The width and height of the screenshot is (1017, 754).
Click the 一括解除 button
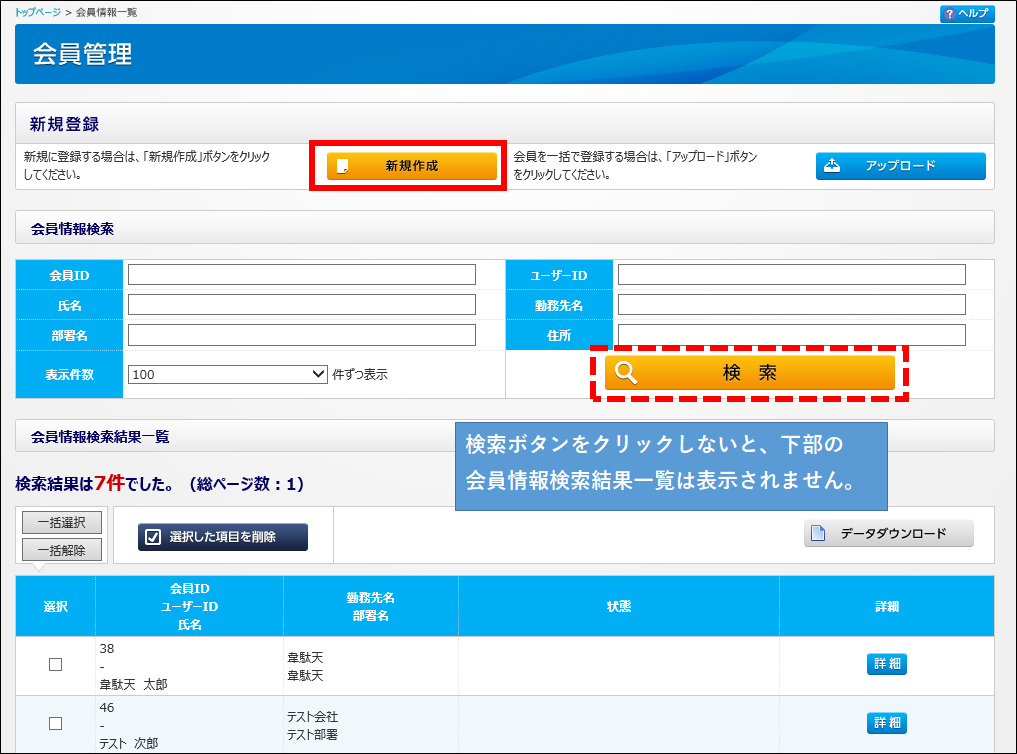[62, 549]
